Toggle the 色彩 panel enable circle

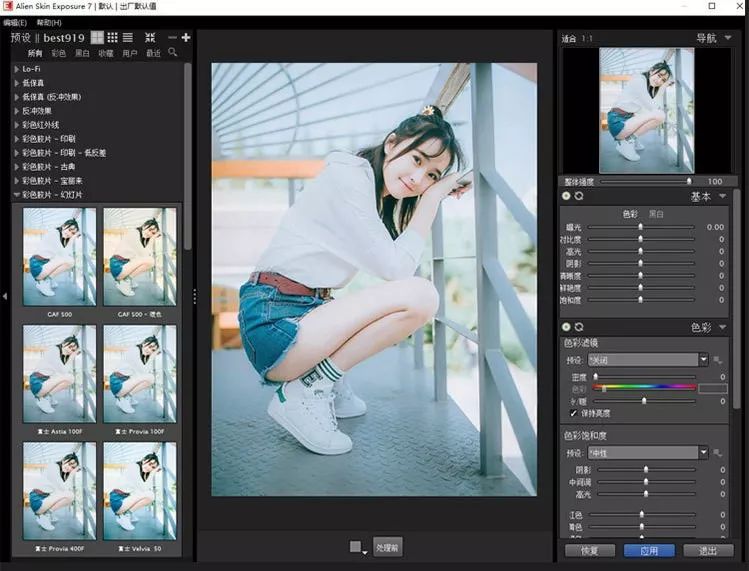(566, 327)
